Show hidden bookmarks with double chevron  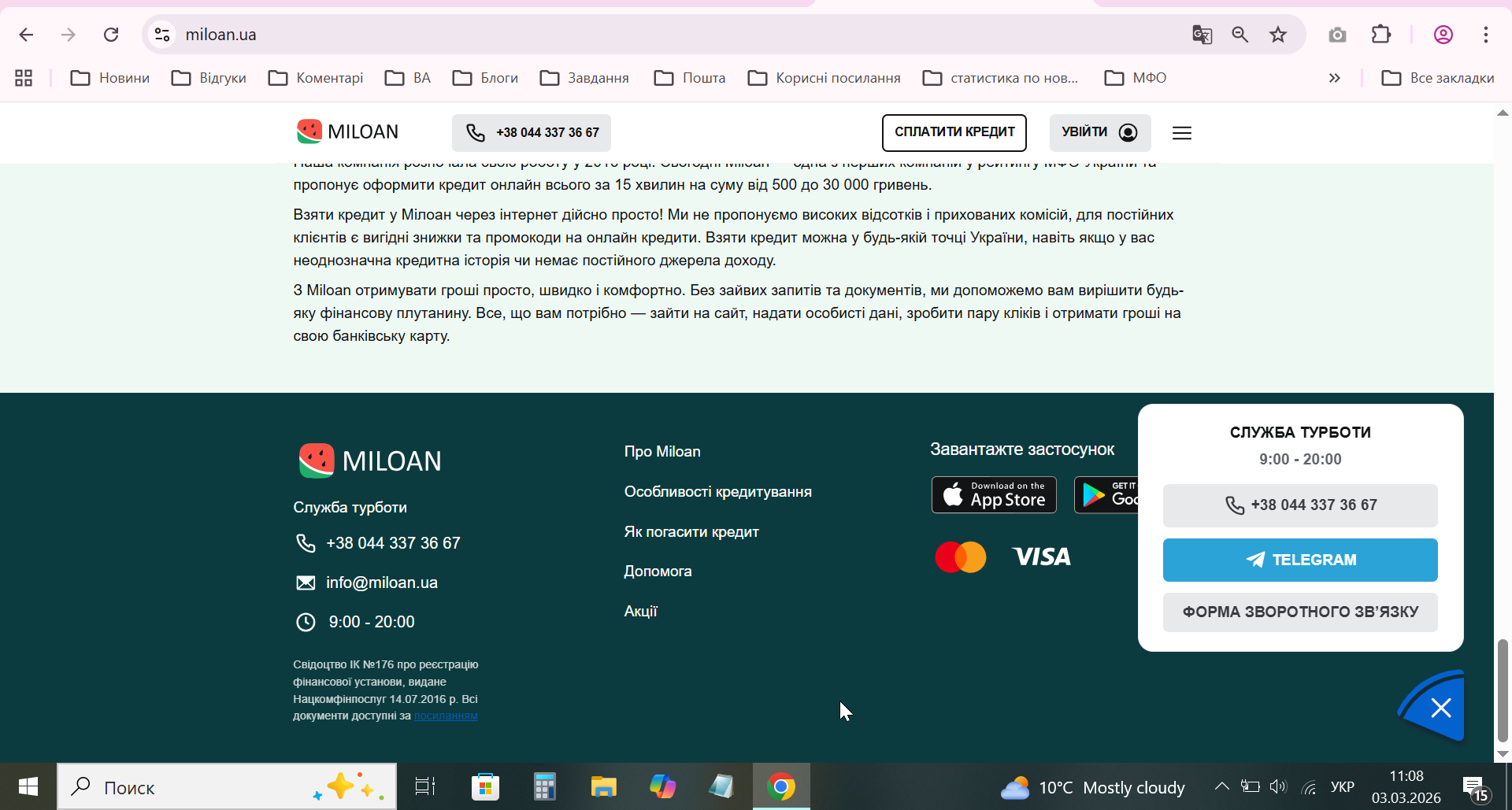click(1334, 78)
